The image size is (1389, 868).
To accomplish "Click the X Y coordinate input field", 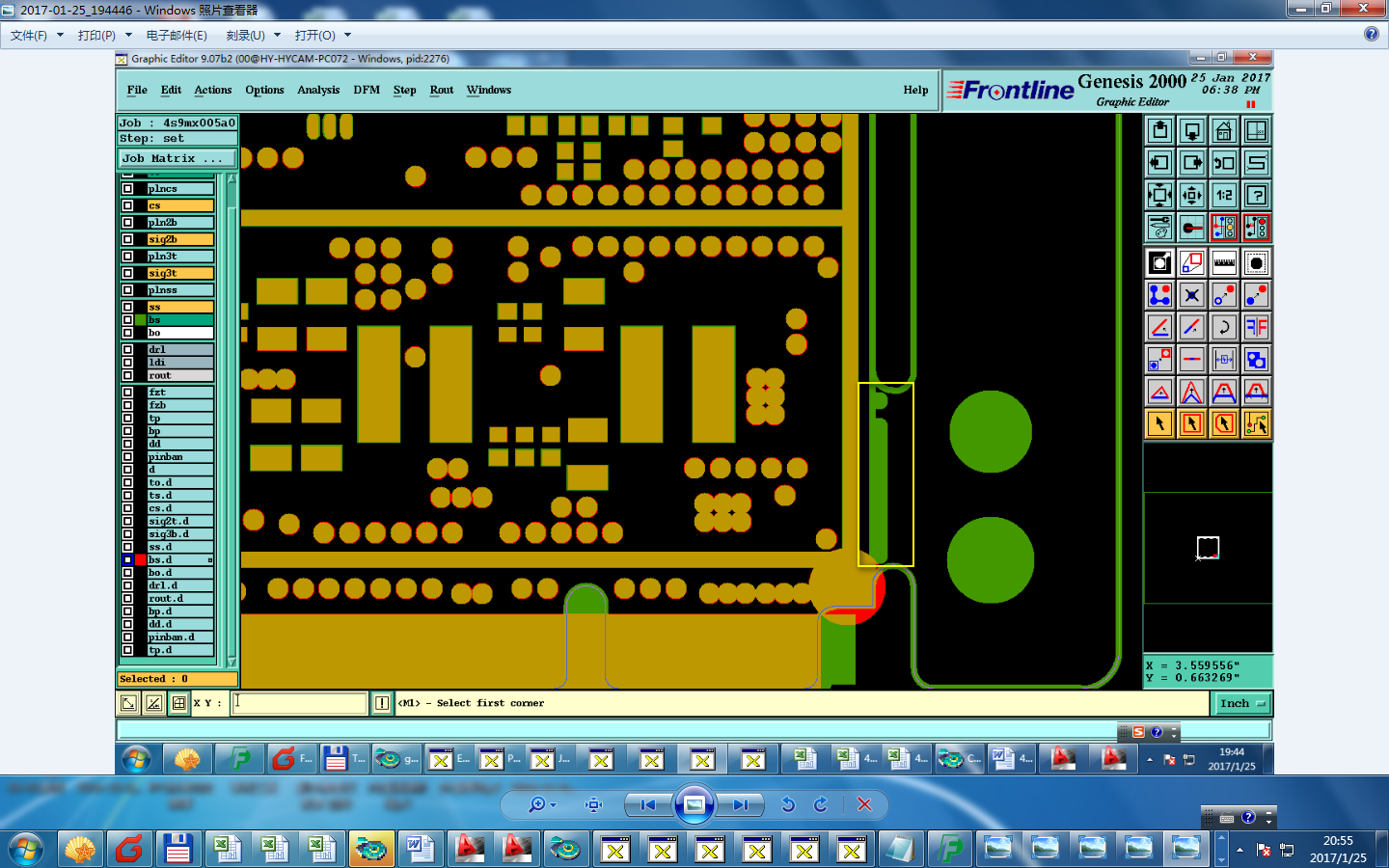I will tap(300, 703).
